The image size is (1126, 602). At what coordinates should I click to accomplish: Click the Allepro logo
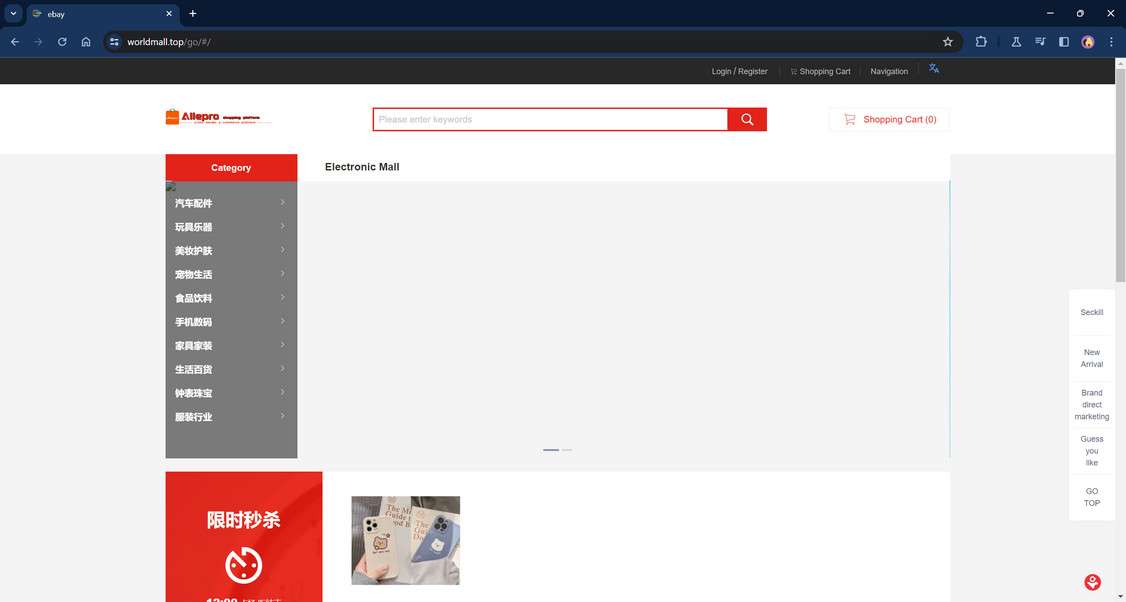(x=218, y=117)
